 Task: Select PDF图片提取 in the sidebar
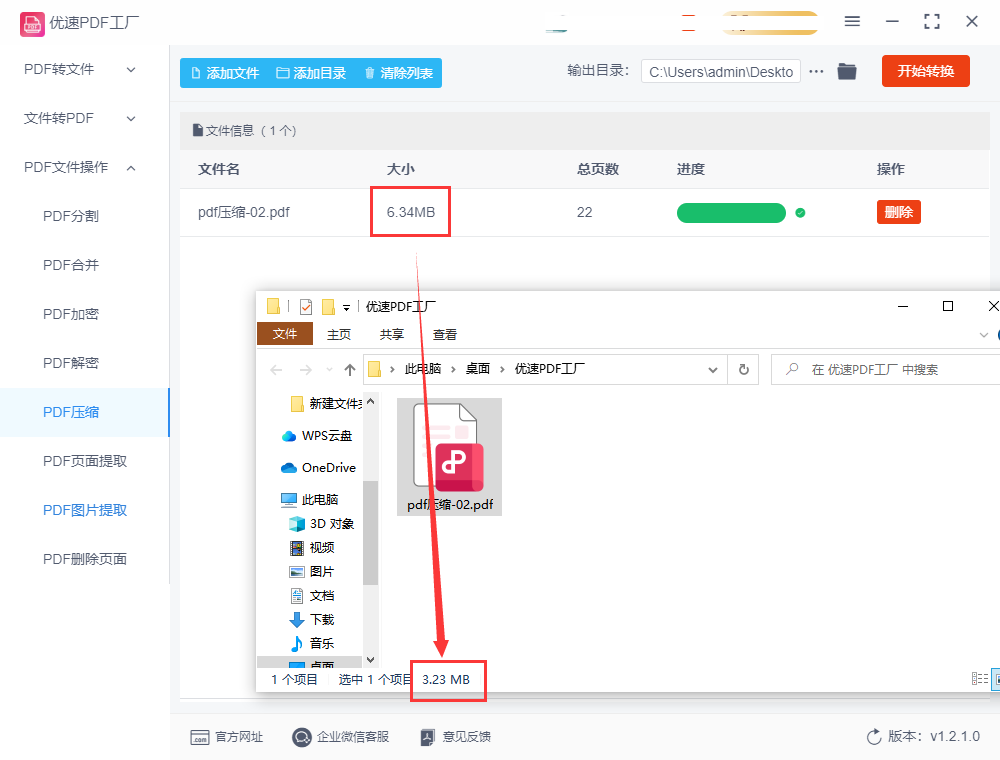tap(85, 511)
